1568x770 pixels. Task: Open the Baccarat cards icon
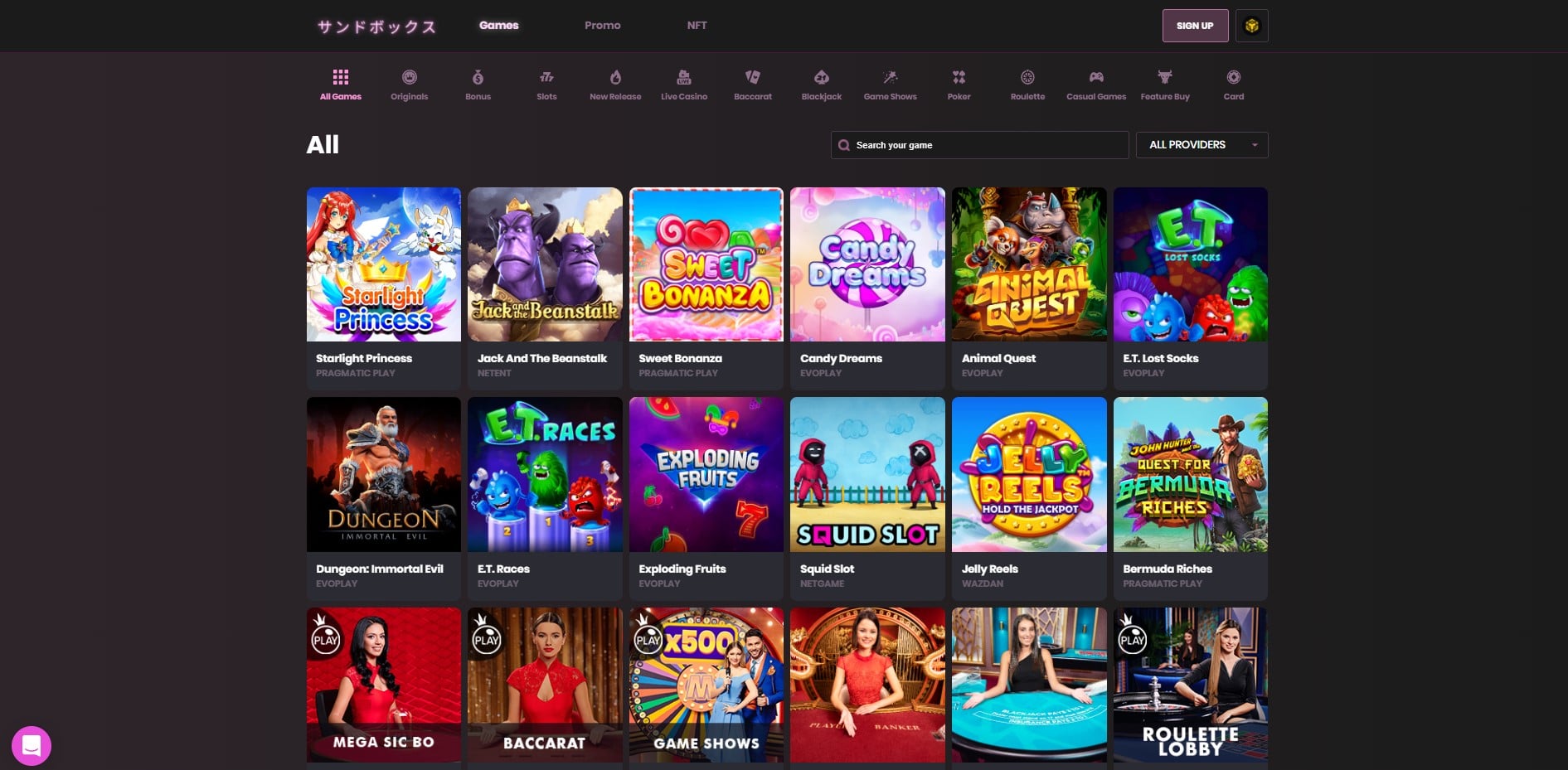pos(753,77)
